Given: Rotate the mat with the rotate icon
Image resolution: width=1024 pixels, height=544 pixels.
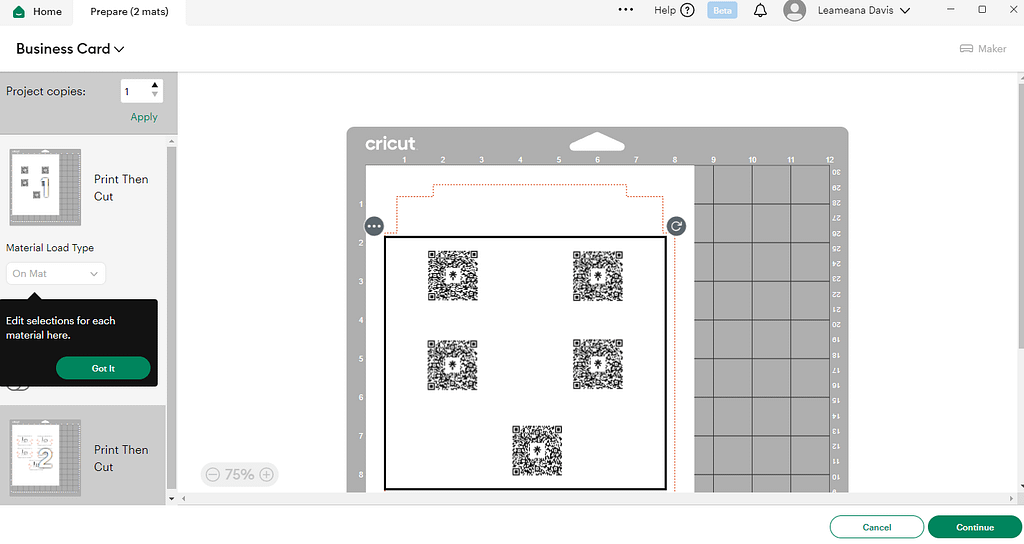Looking at the screenshot, I should 676,226.
